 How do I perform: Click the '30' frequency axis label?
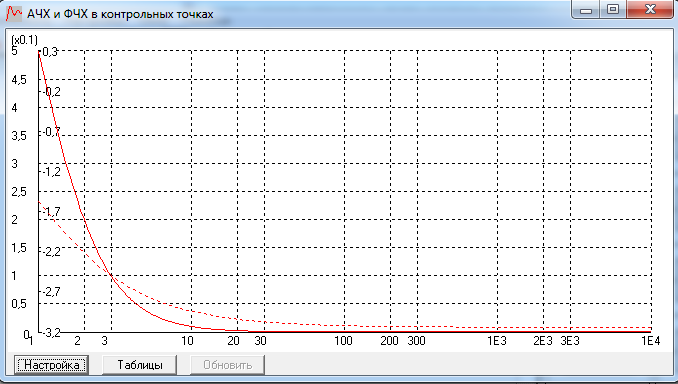pyautogui.click(x=260, y=341)
